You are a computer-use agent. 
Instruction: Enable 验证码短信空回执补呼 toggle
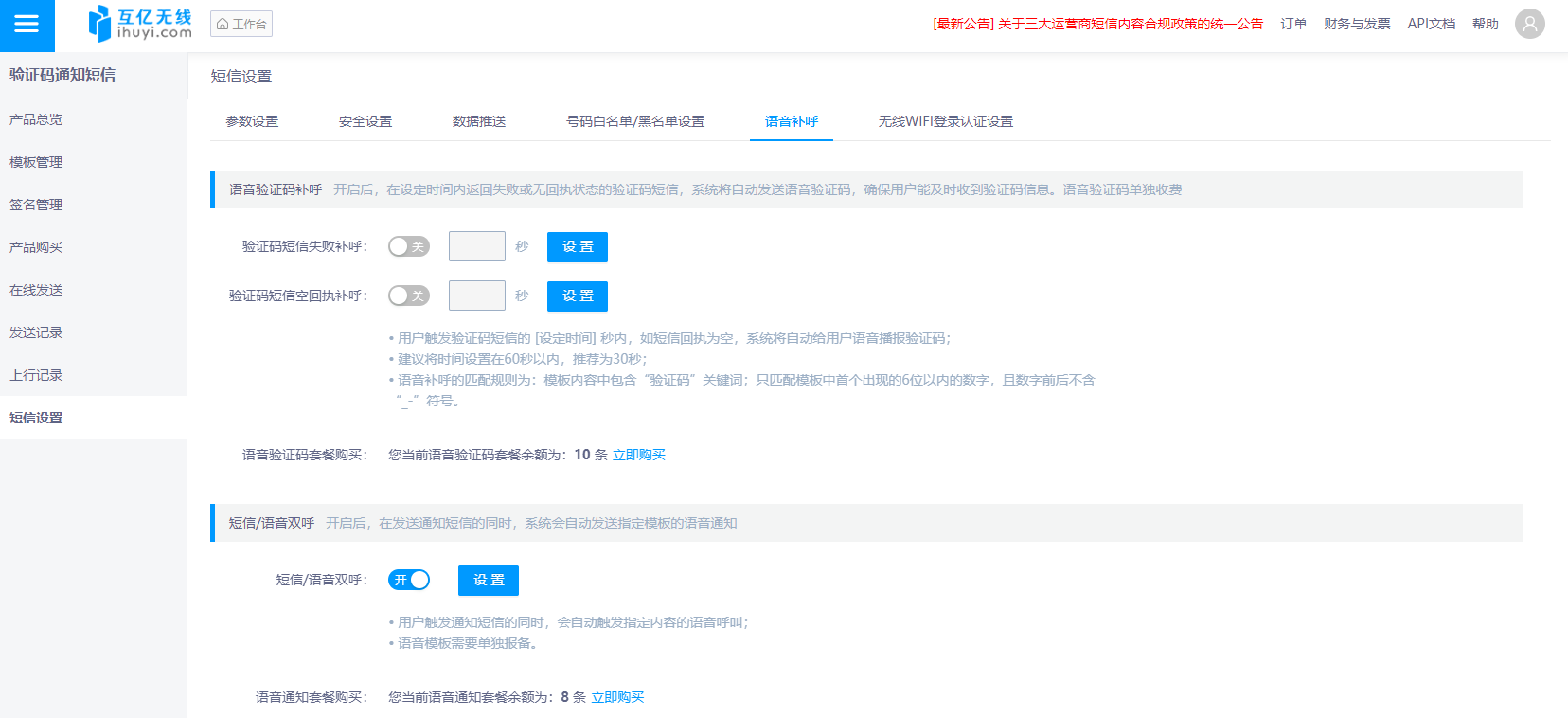[409, 296]
